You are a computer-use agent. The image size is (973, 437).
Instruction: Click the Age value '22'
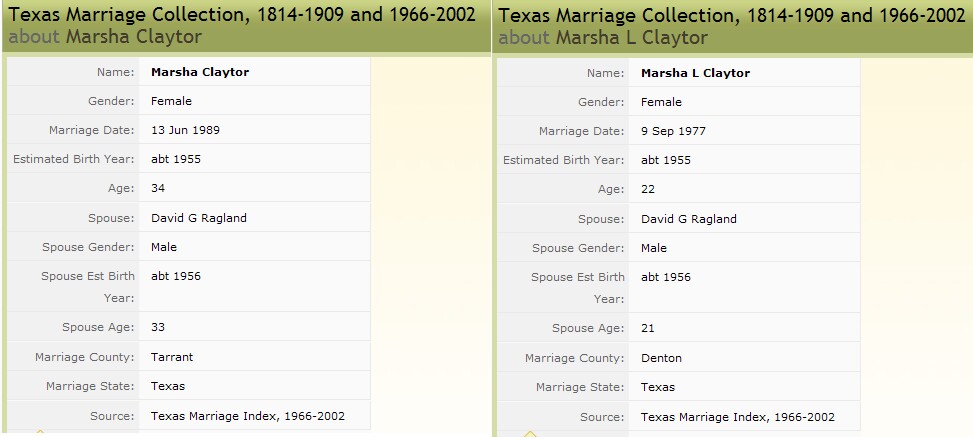pos(648,189)
